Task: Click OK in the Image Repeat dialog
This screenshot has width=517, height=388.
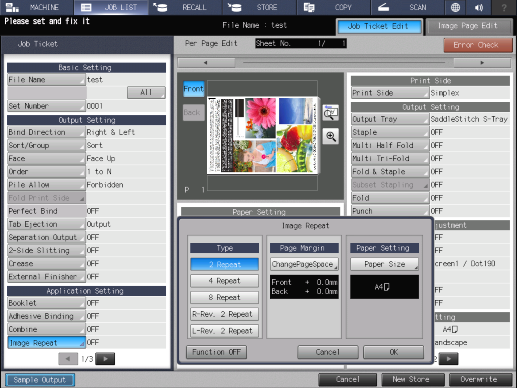Action: (394, 352)
